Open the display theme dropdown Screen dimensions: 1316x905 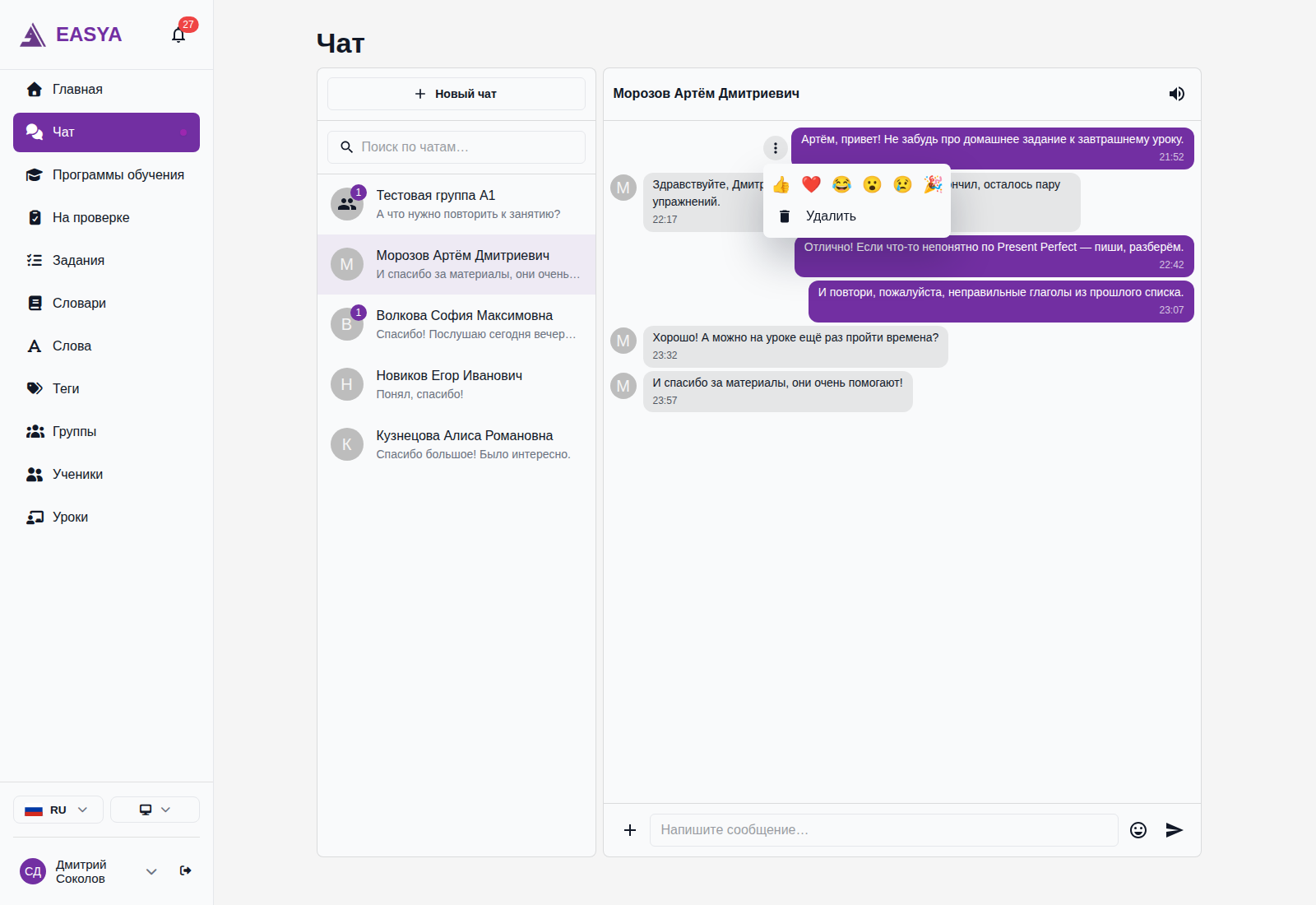155,810
